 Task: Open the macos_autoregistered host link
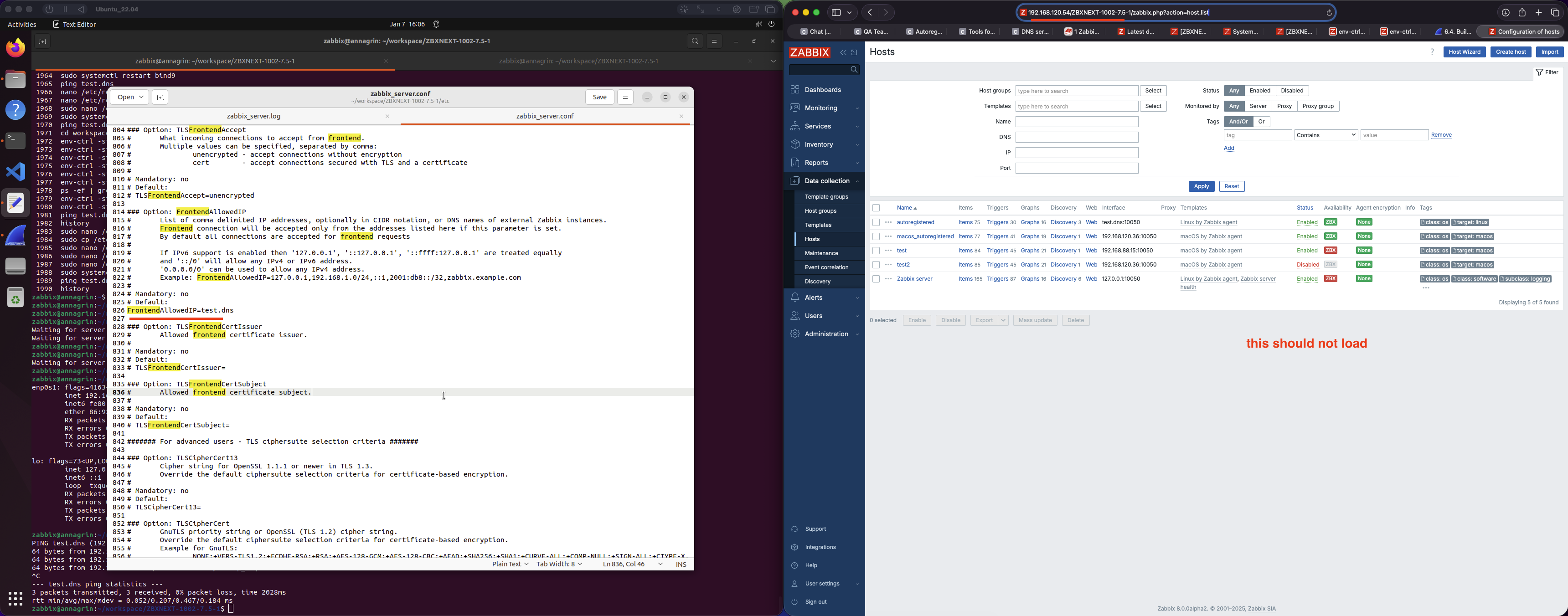click(924, 237)
